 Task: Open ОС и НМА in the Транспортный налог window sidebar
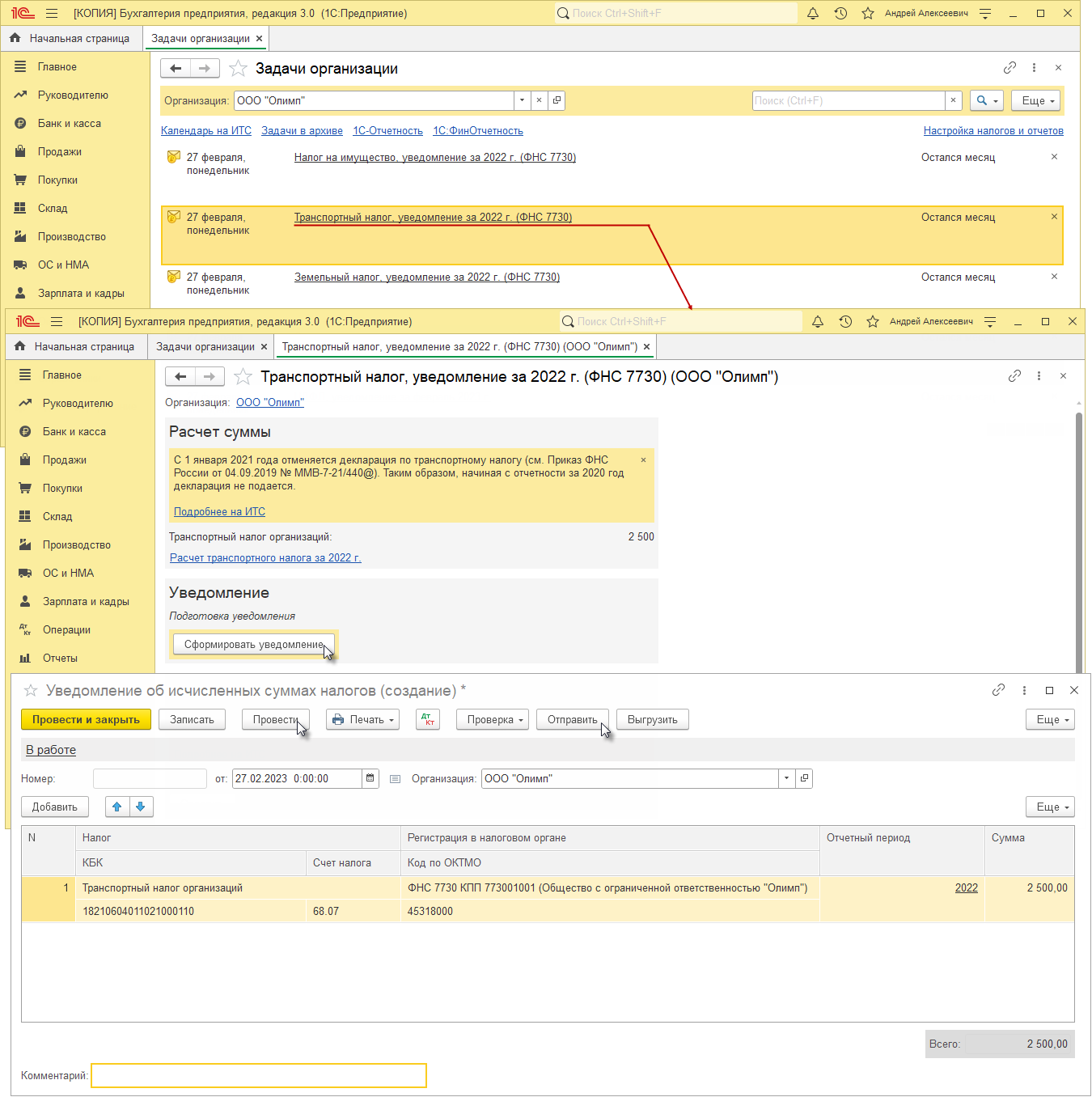tap(68, 574)
